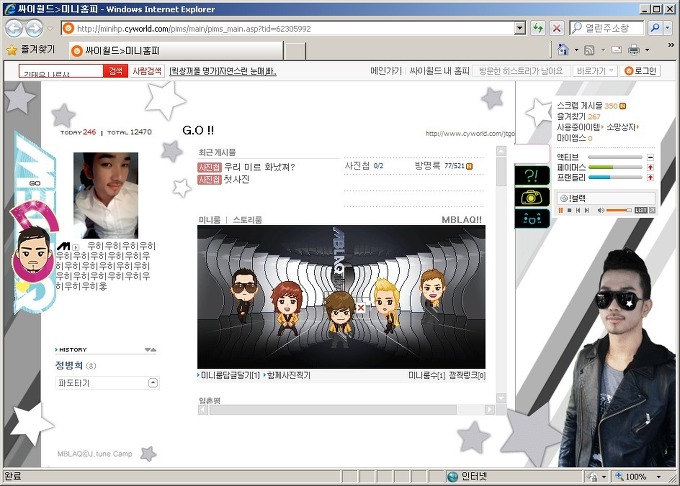Open the guestbook face tab icon
Image resolution: width=680 pixels, height=486 pixels.
point(532,219)
